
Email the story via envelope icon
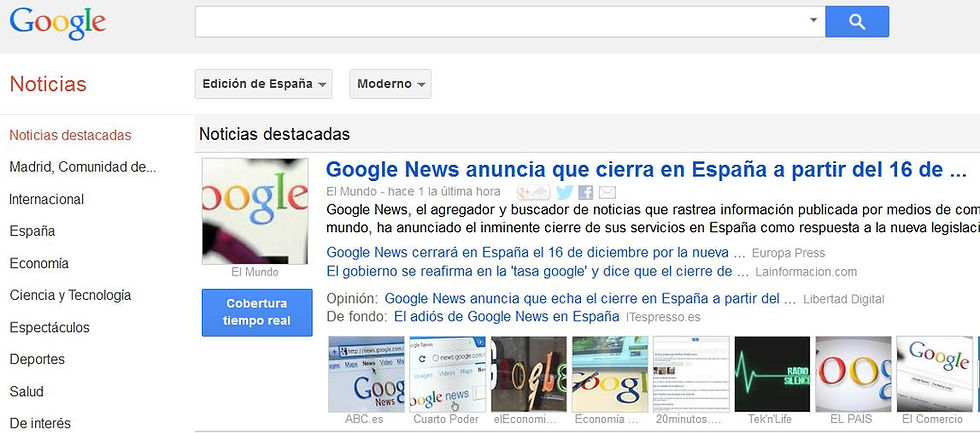607,192
